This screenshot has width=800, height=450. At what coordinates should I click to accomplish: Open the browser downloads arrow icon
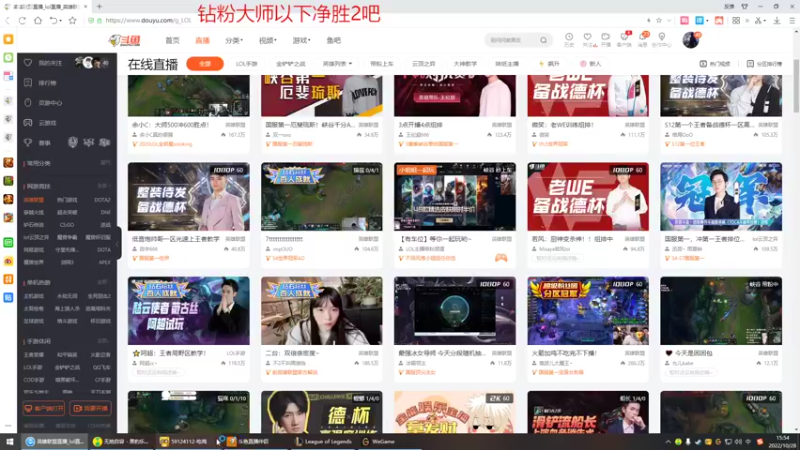click(x=777, y=20)
